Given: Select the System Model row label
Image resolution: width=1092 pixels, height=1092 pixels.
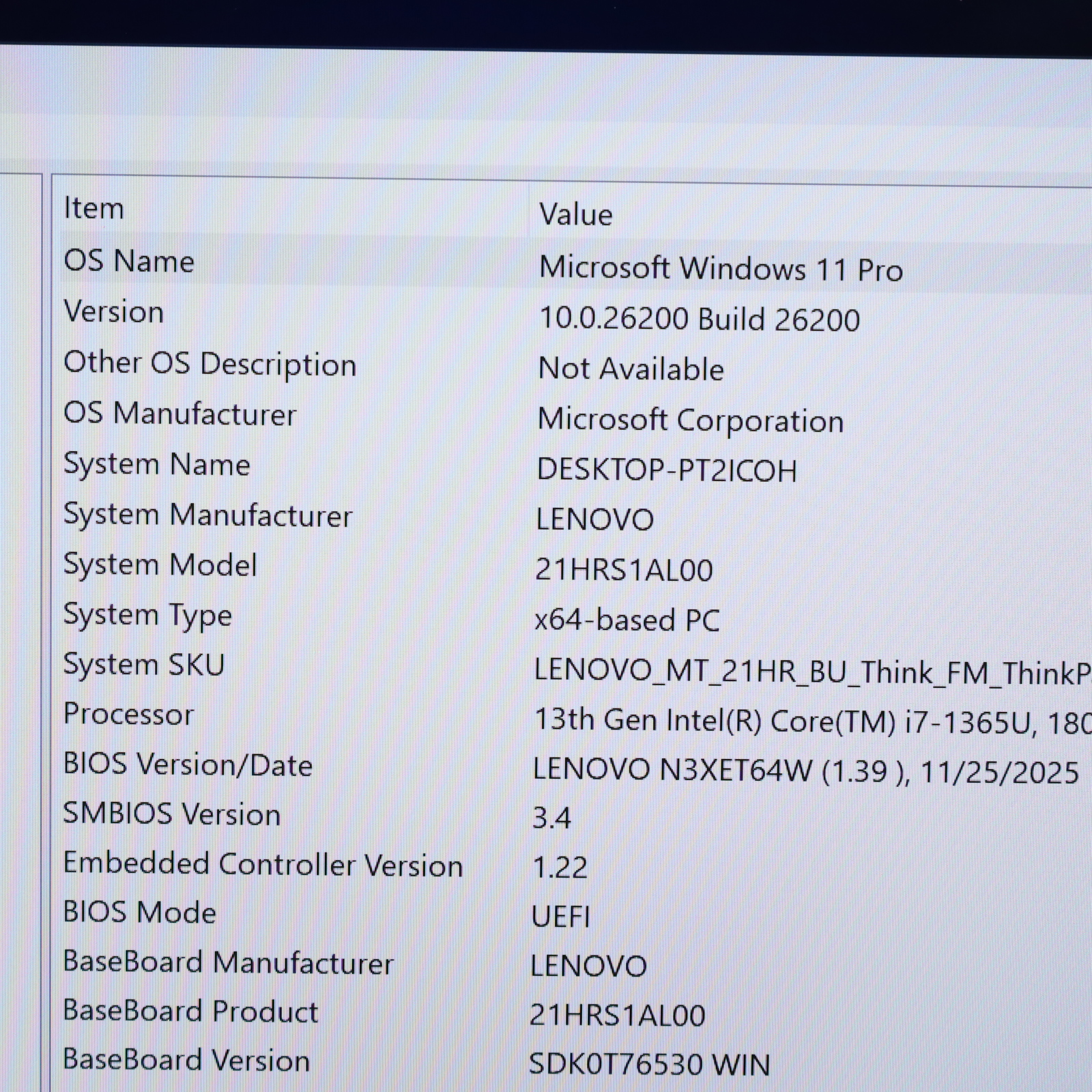Looking at the screenshot, I should pyautogui.click(x=160, y=565).
